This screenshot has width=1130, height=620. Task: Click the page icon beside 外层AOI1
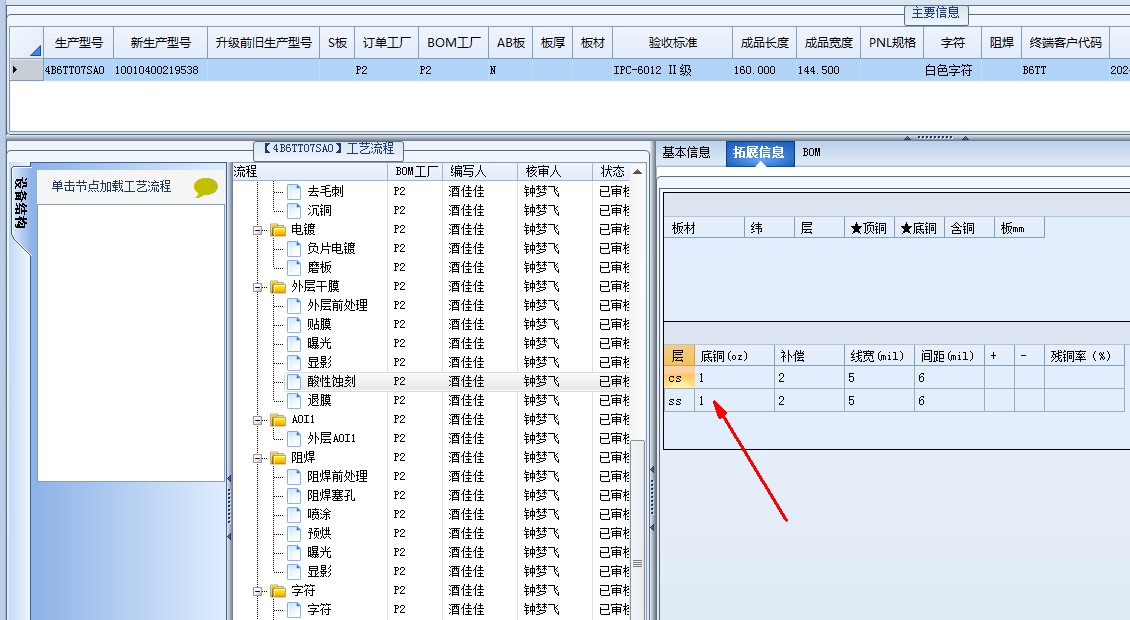[x=294, y=438]
